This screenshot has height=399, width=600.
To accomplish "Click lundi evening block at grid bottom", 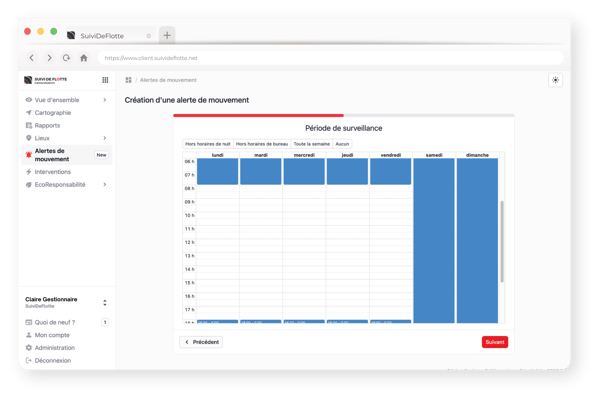I will point(217,321).
